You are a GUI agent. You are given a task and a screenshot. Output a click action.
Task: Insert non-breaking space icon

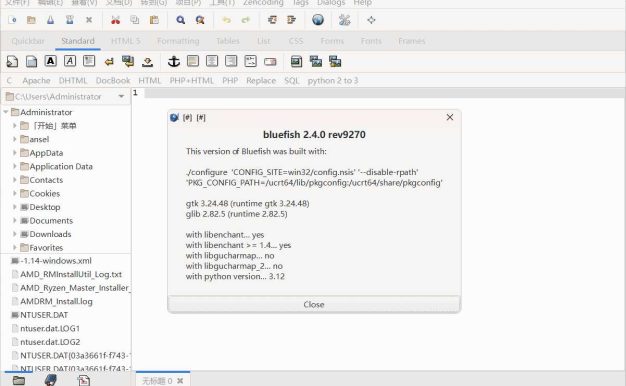coord(147,62)
